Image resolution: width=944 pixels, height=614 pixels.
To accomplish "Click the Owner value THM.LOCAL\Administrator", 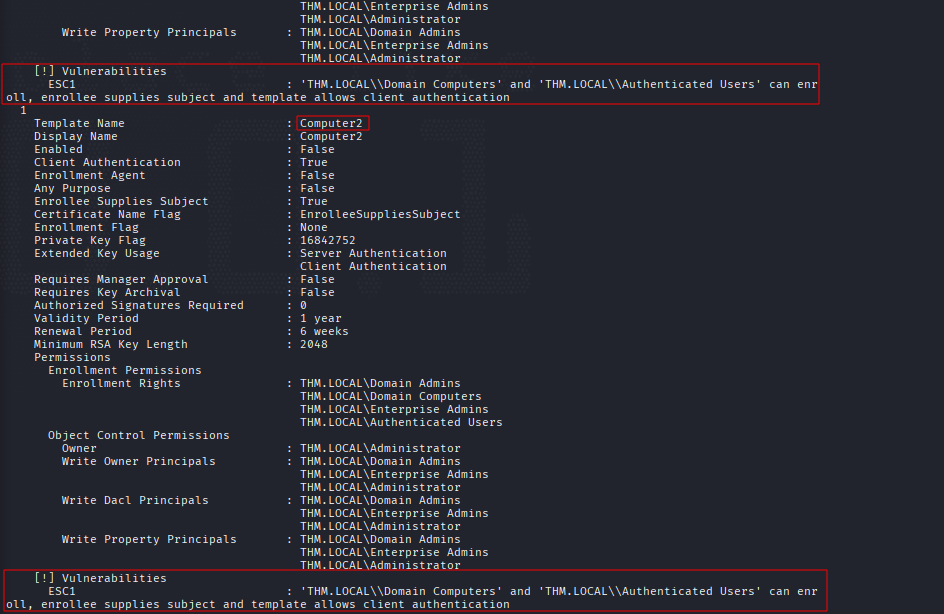I will pyautogui.click(x=380, y=448).
